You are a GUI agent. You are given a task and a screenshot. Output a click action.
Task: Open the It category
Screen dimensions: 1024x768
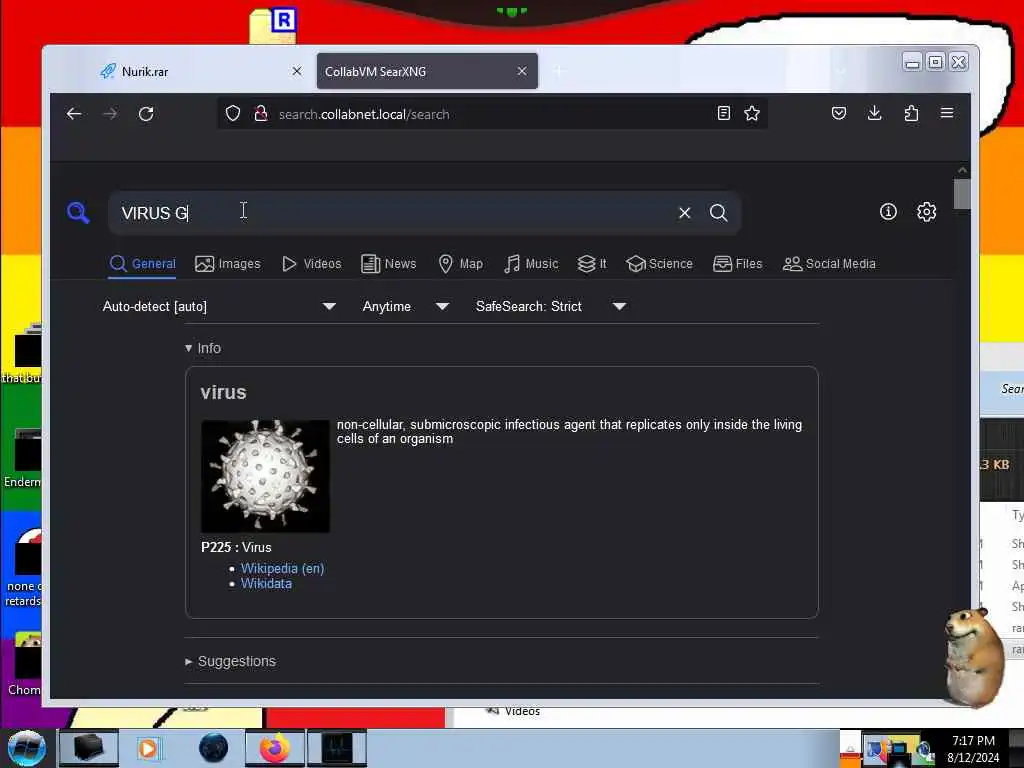point(592,264)
